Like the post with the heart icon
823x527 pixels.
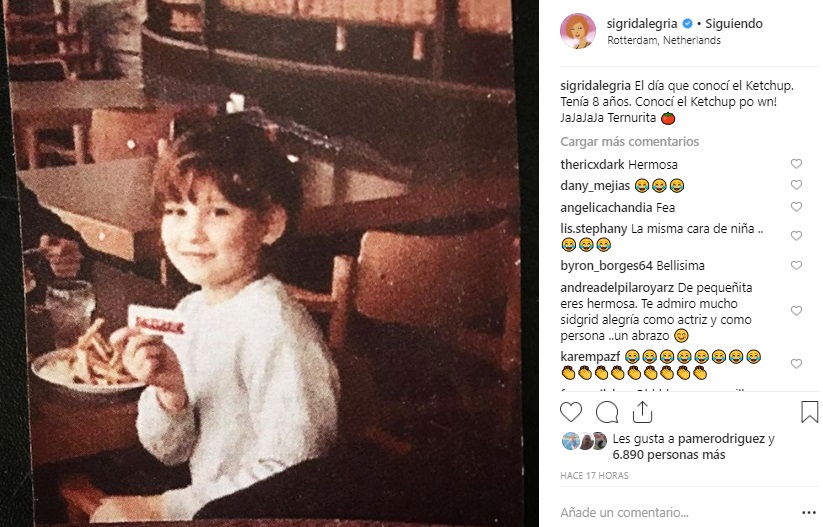tap(571, 412)
